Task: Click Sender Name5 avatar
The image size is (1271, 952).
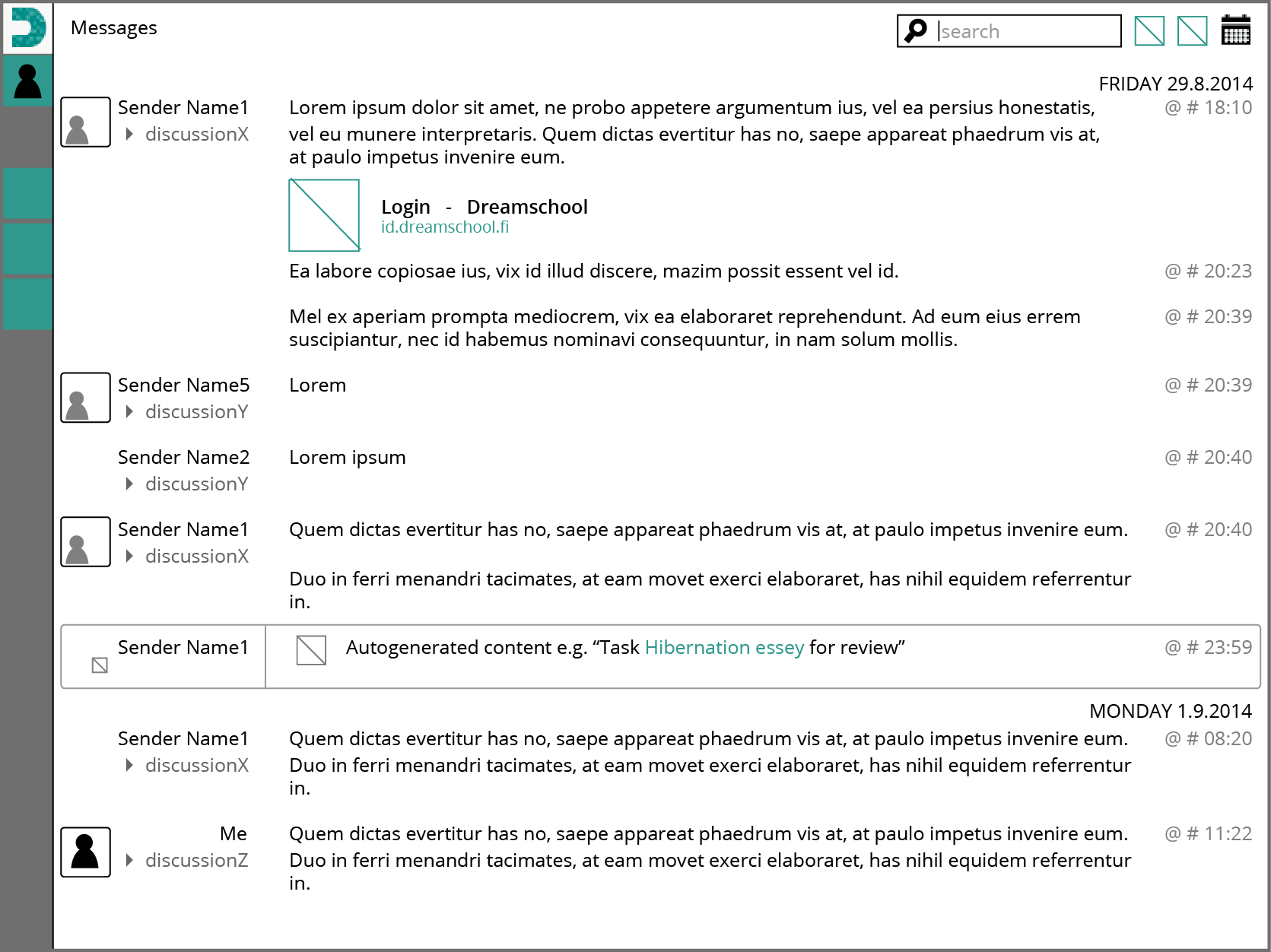Action: [x=85, y=398]
